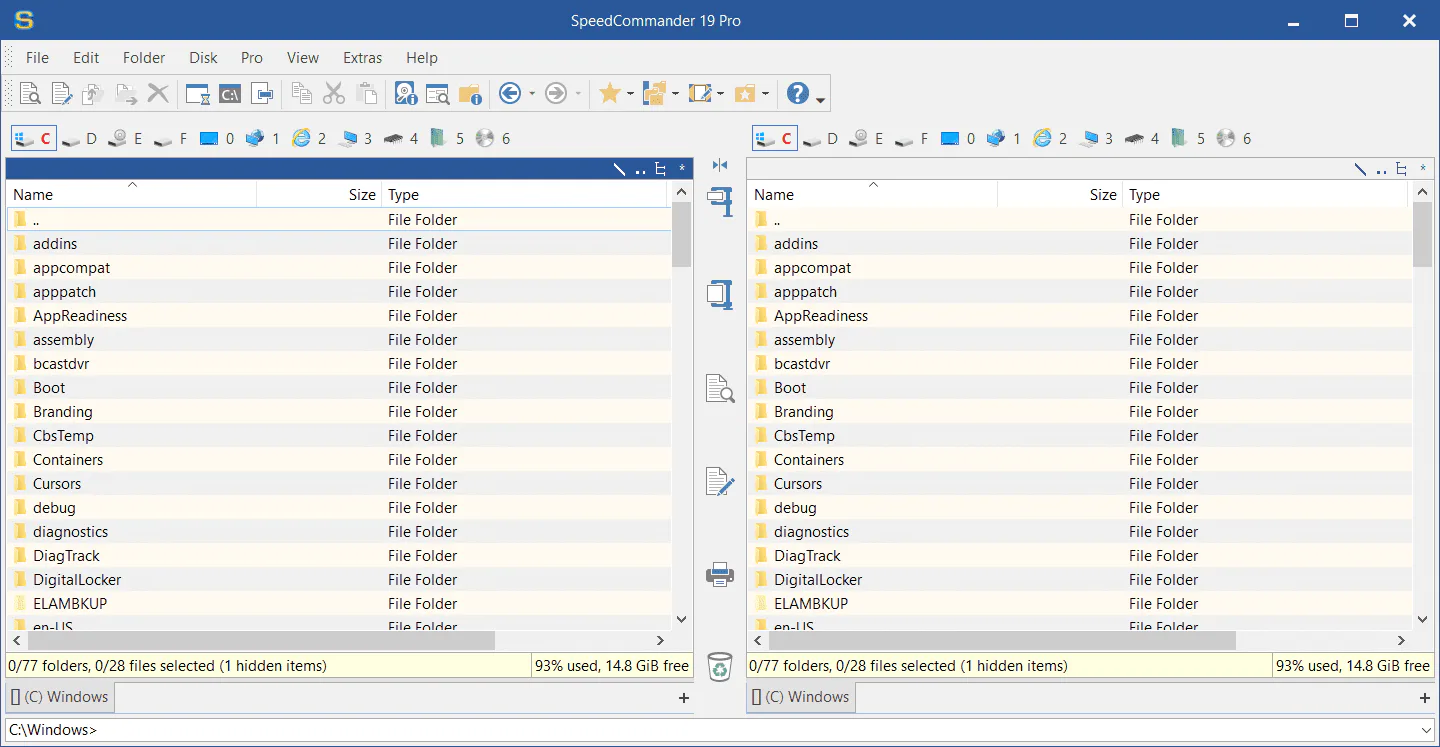Select desktop location 0 in the left panel
The width and height of the screenshot is (1440, 747).
[x=216, y=139]
